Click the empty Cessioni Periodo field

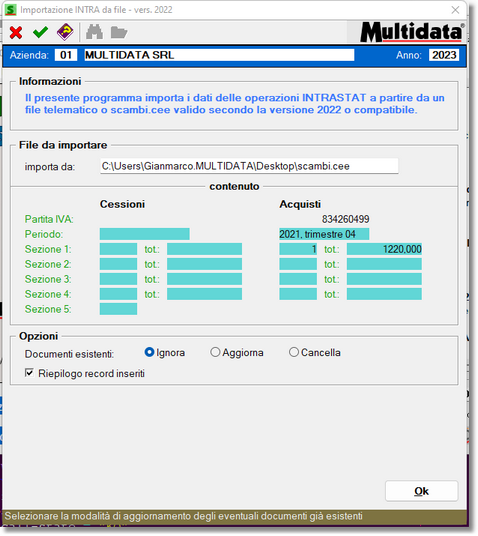click(x=145, y=234)
